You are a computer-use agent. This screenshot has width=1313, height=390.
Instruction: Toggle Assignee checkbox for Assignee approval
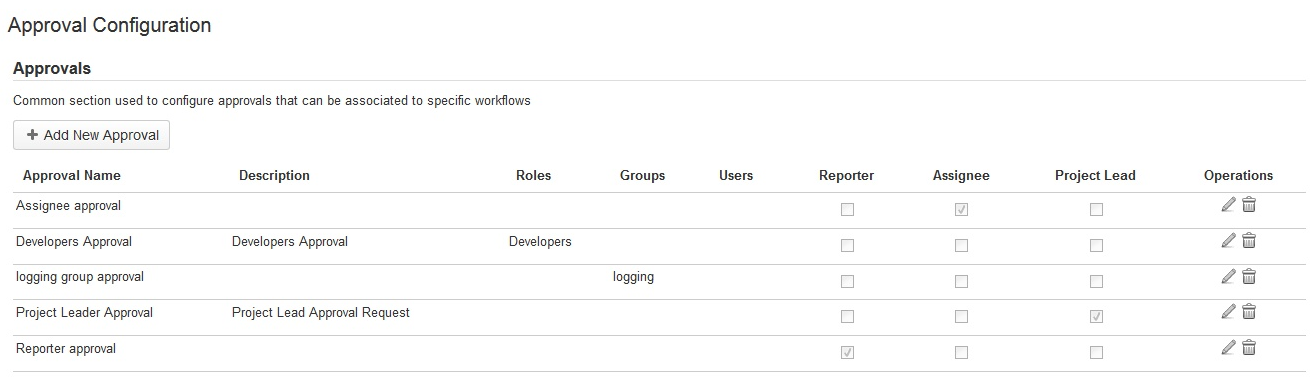(x=961, y=210)
